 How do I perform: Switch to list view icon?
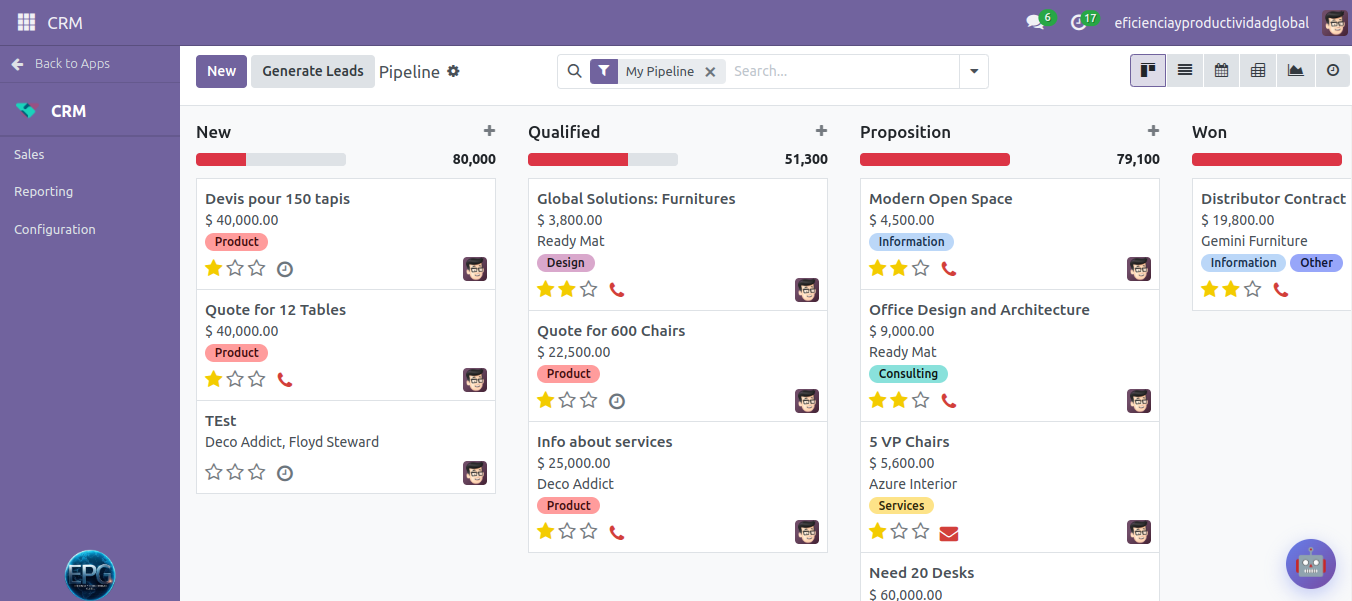1185,71
